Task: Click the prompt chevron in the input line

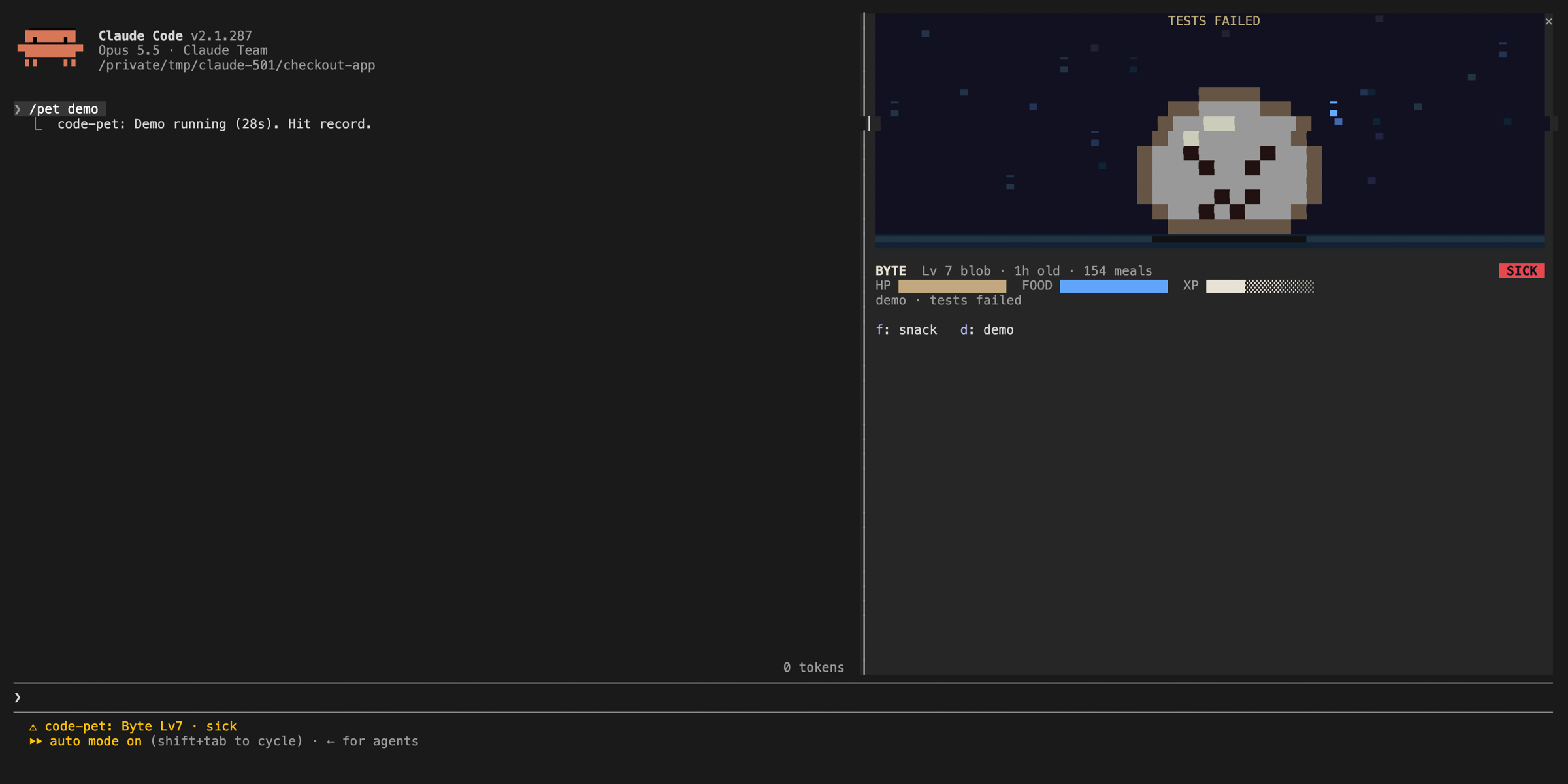Action: (18, 698)
